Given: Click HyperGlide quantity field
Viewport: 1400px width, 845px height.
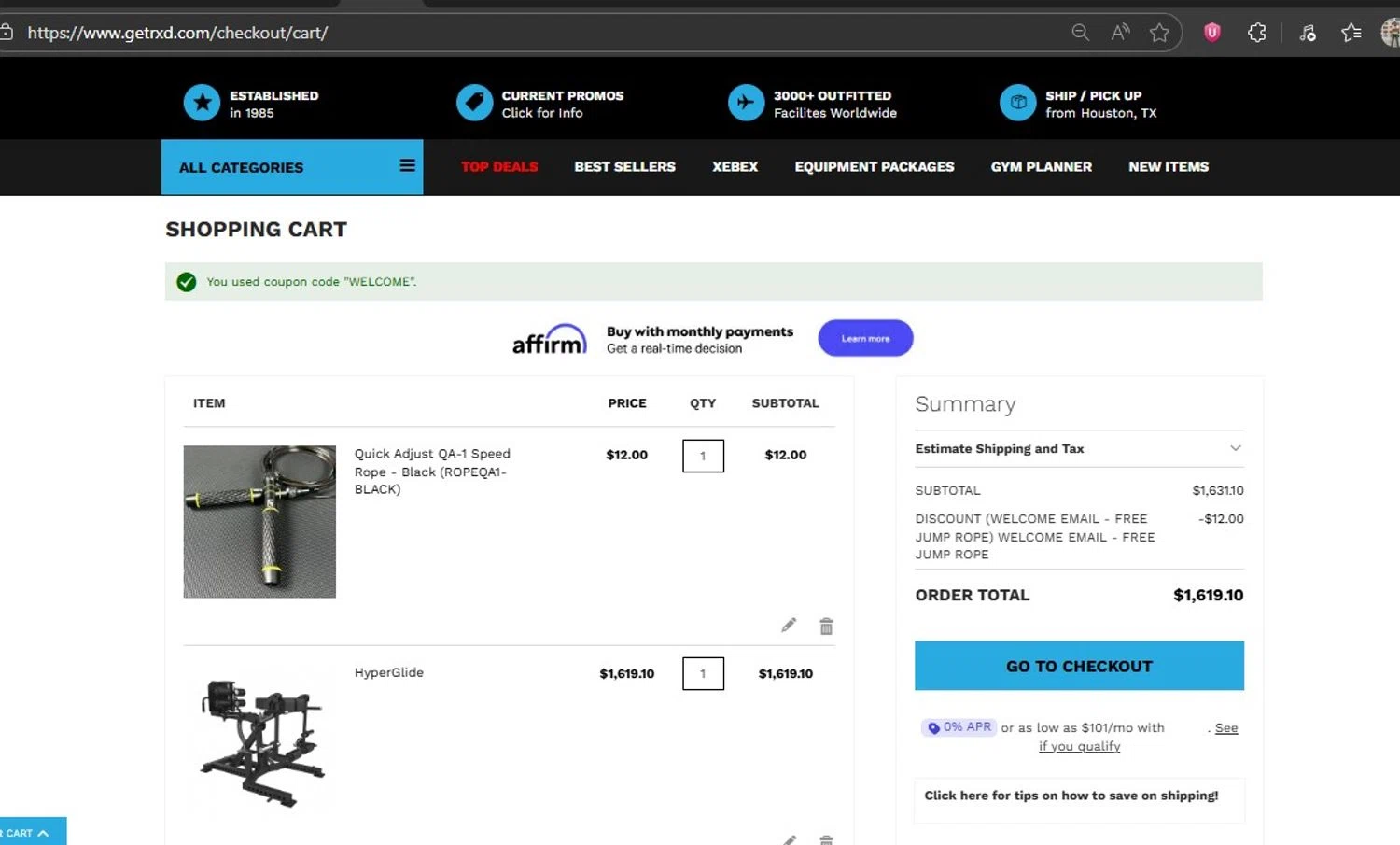Looking at the screenshot, I should tap(703, 673).
